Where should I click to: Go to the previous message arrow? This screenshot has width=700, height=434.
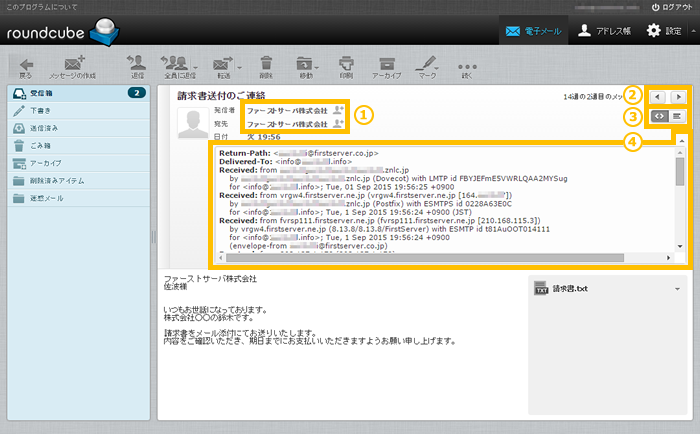(659, 96)
